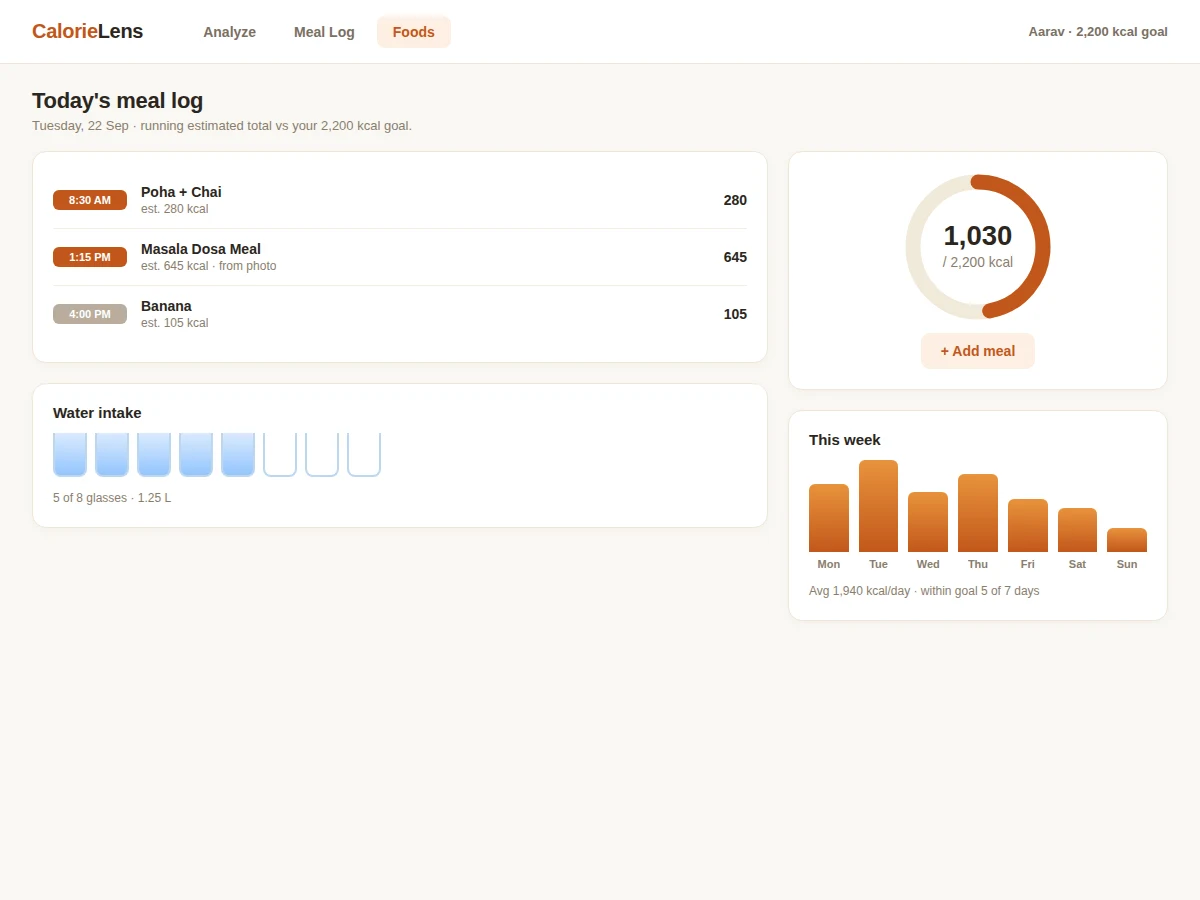Open the Analyze tab
The height and width of the screenshot is (900, 1200).
pos(229,32)
